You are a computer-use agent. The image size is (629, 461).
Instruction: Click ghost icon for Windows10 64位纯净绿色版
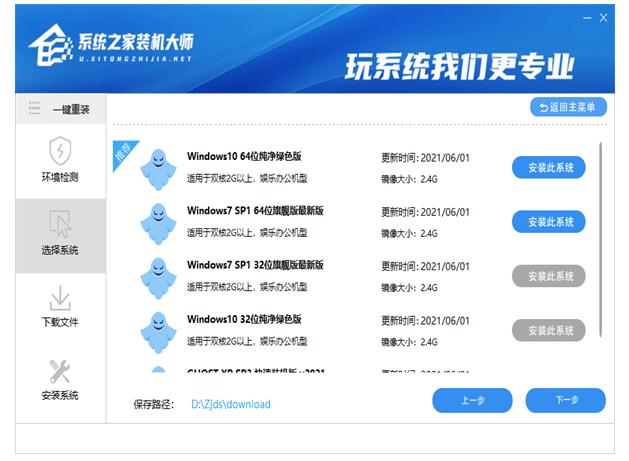pyautogui.click(x=158, y=169)
